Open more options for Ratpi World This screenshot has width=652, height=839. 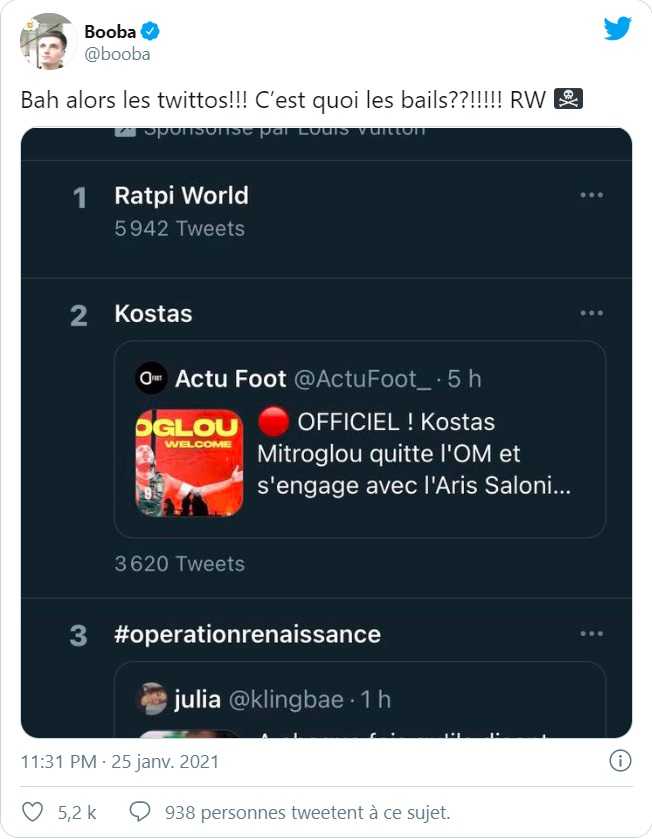click(x=592, y=195)
